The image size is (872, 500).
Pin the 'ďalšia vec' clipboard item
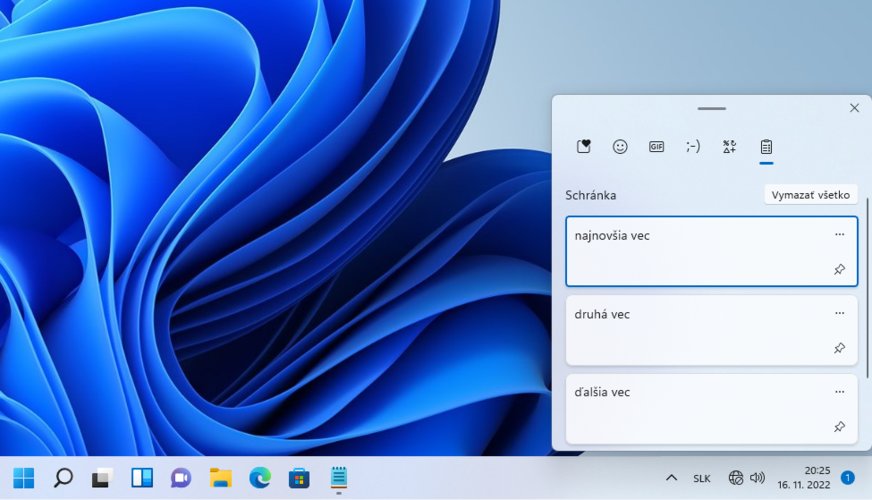coord(839,427)
